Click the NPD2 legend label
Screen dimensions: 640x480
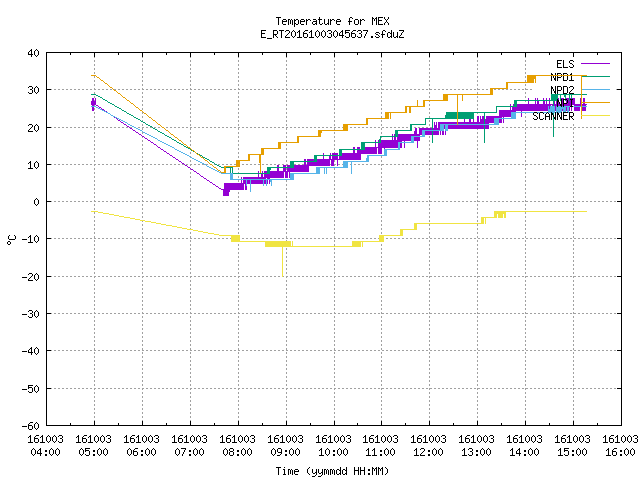pyautogui.click(x=562, y=90)
